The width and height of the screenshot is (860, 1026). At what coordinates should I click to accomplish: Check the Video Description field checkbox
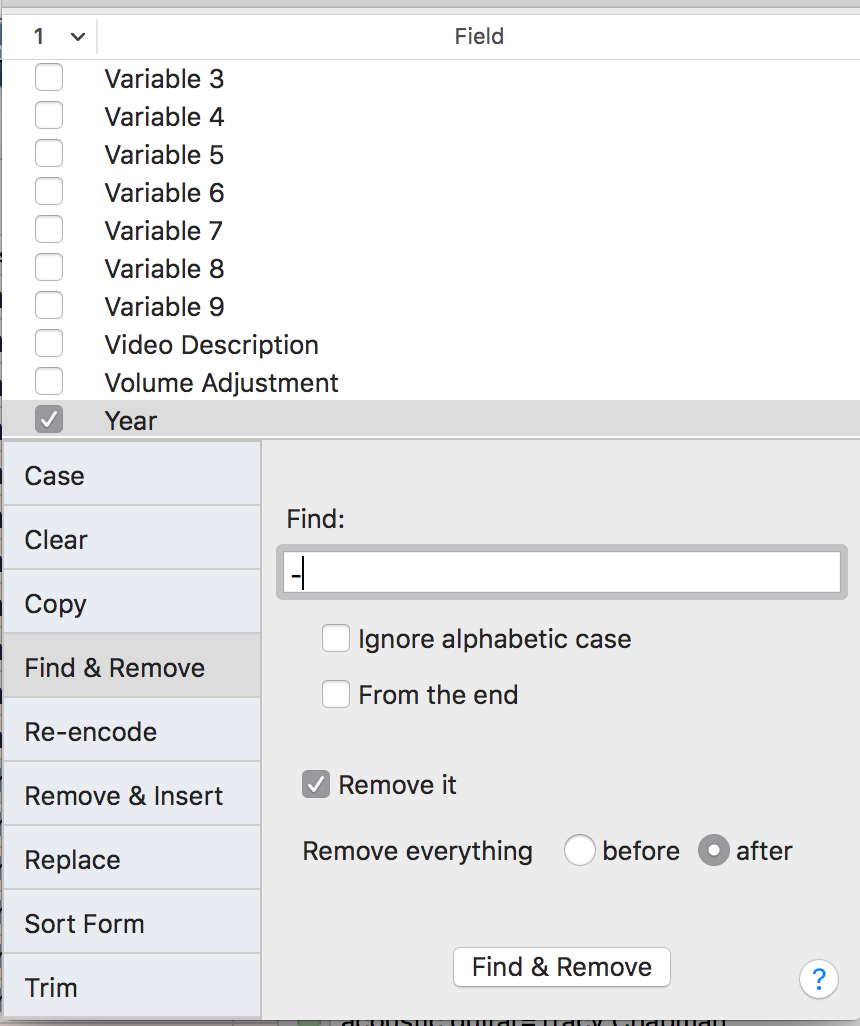point(49,344)
